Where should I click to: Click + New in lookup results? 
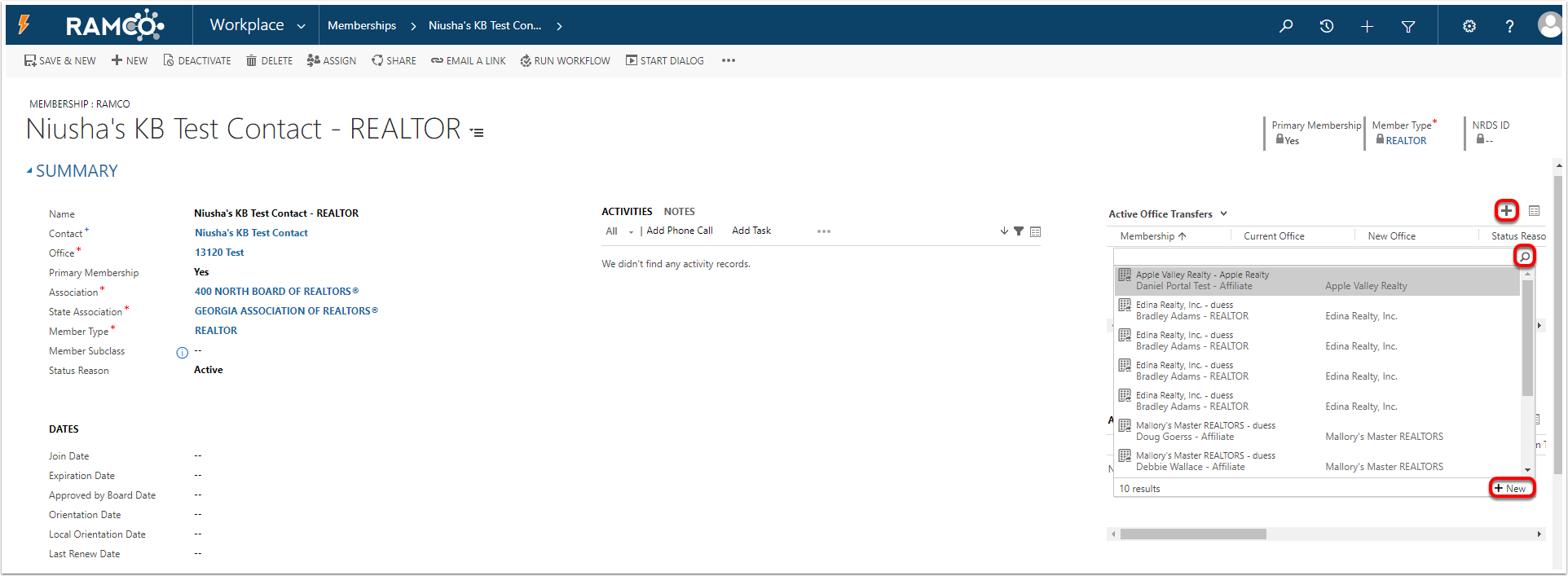1512,489
